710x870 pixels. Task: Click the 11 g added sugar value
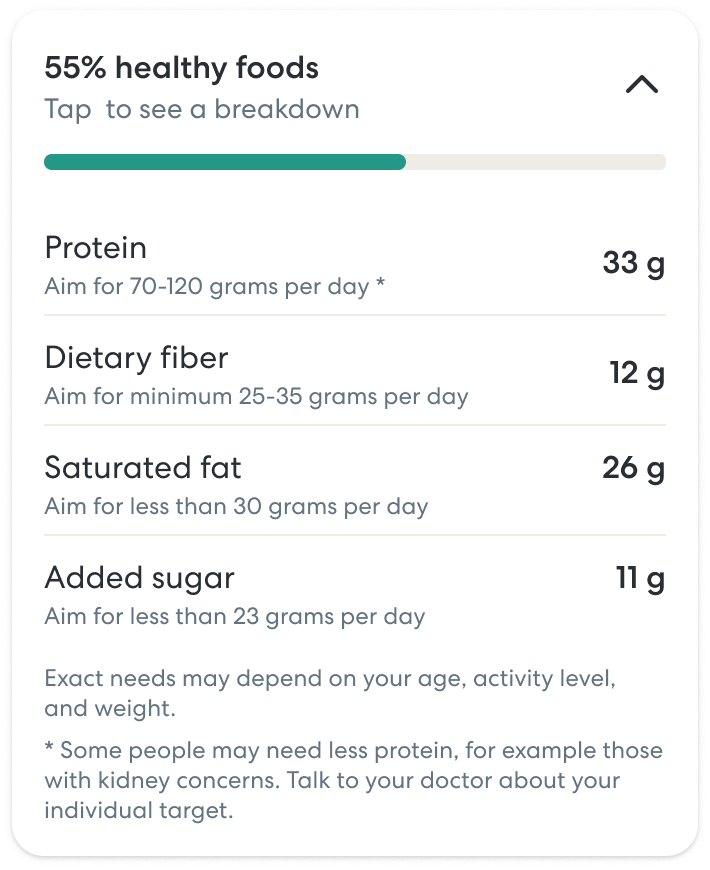[x=640, y=578]
